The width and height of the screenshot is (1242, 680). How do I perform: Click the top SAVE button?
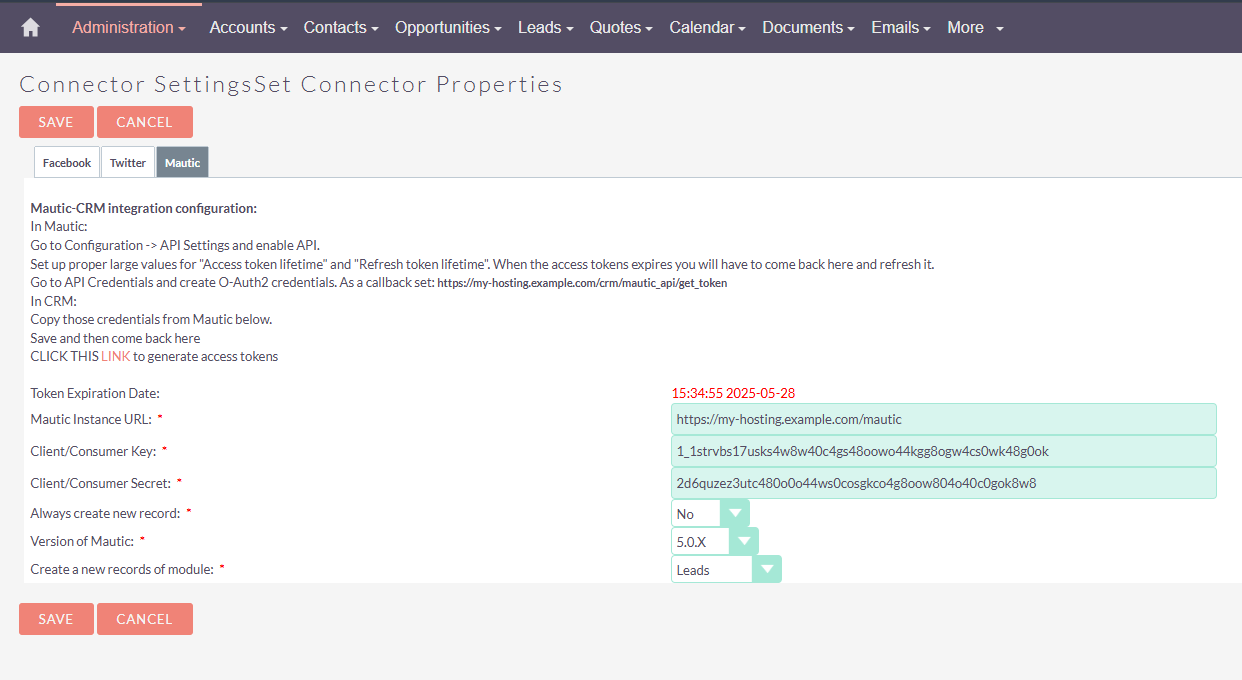pyautogui.click(x=56, y=122)
